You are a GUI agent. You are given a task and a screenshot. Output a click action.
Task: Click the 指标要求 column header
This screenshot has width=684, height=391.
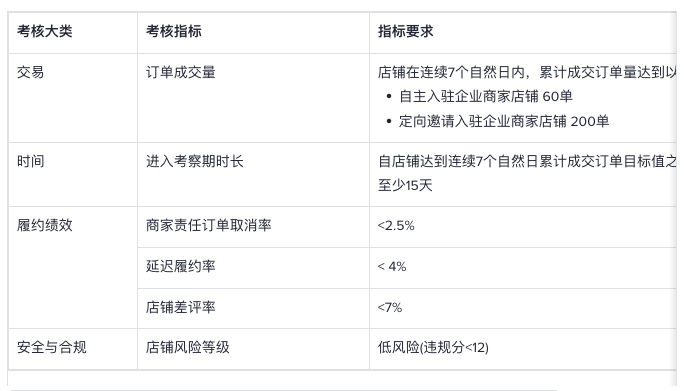point(523,32)
